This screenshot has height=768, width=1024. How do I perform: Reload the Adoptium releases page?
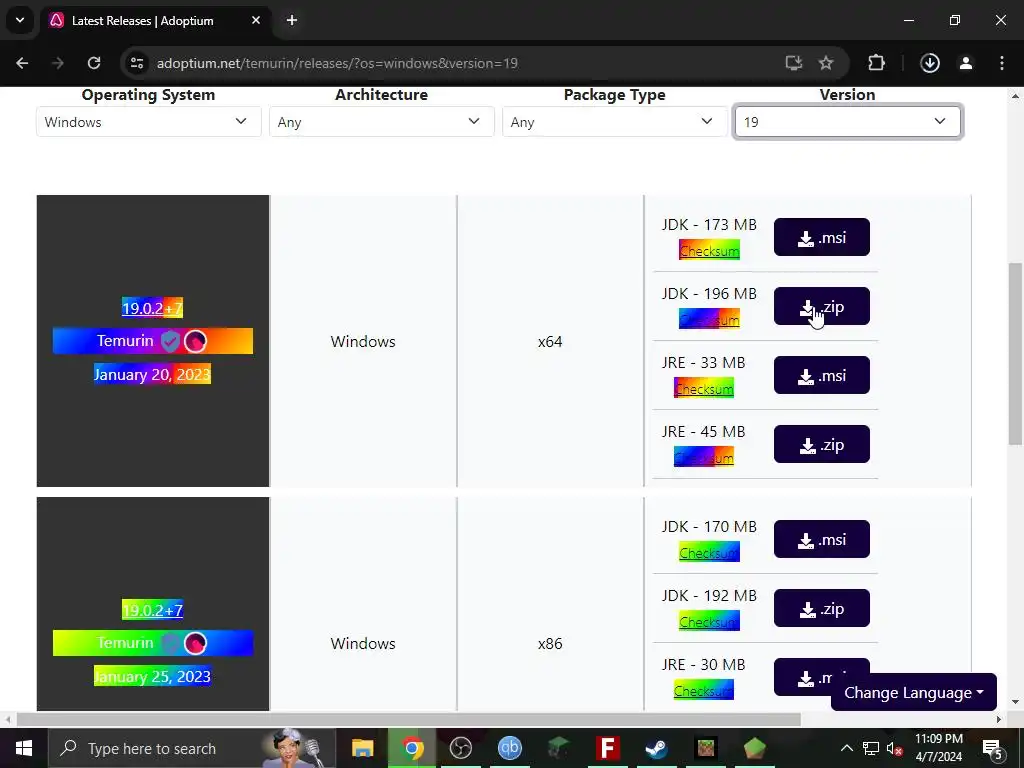tap(94, 63)
